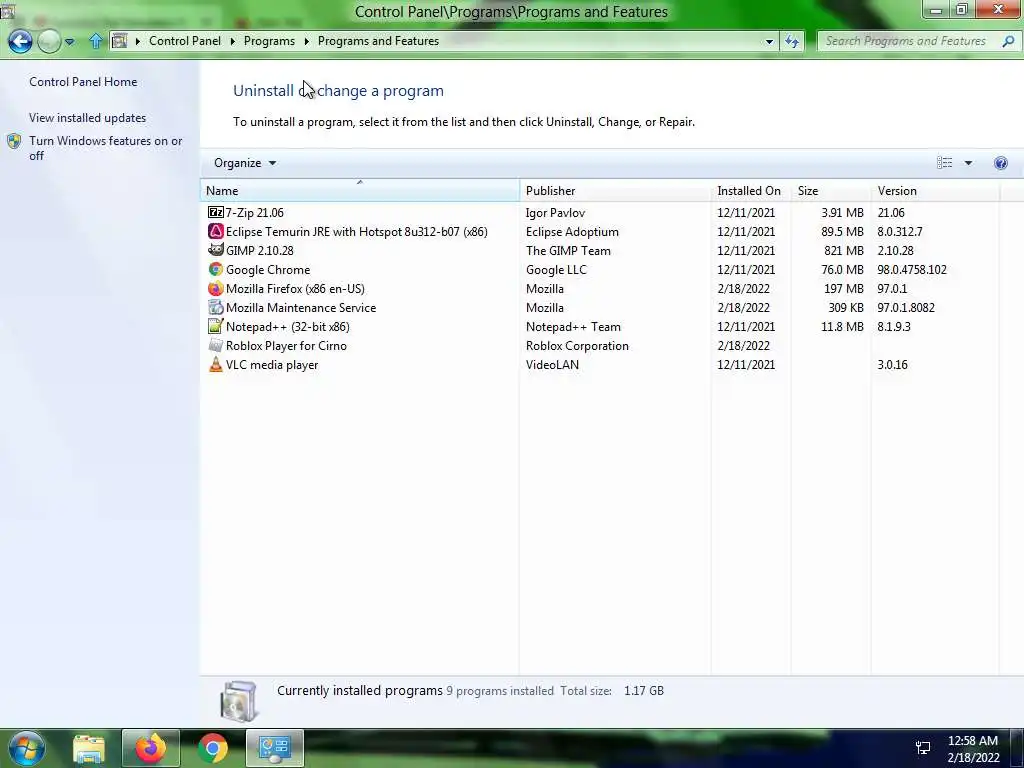Click version 98.0.4758.102

[912, 270]
